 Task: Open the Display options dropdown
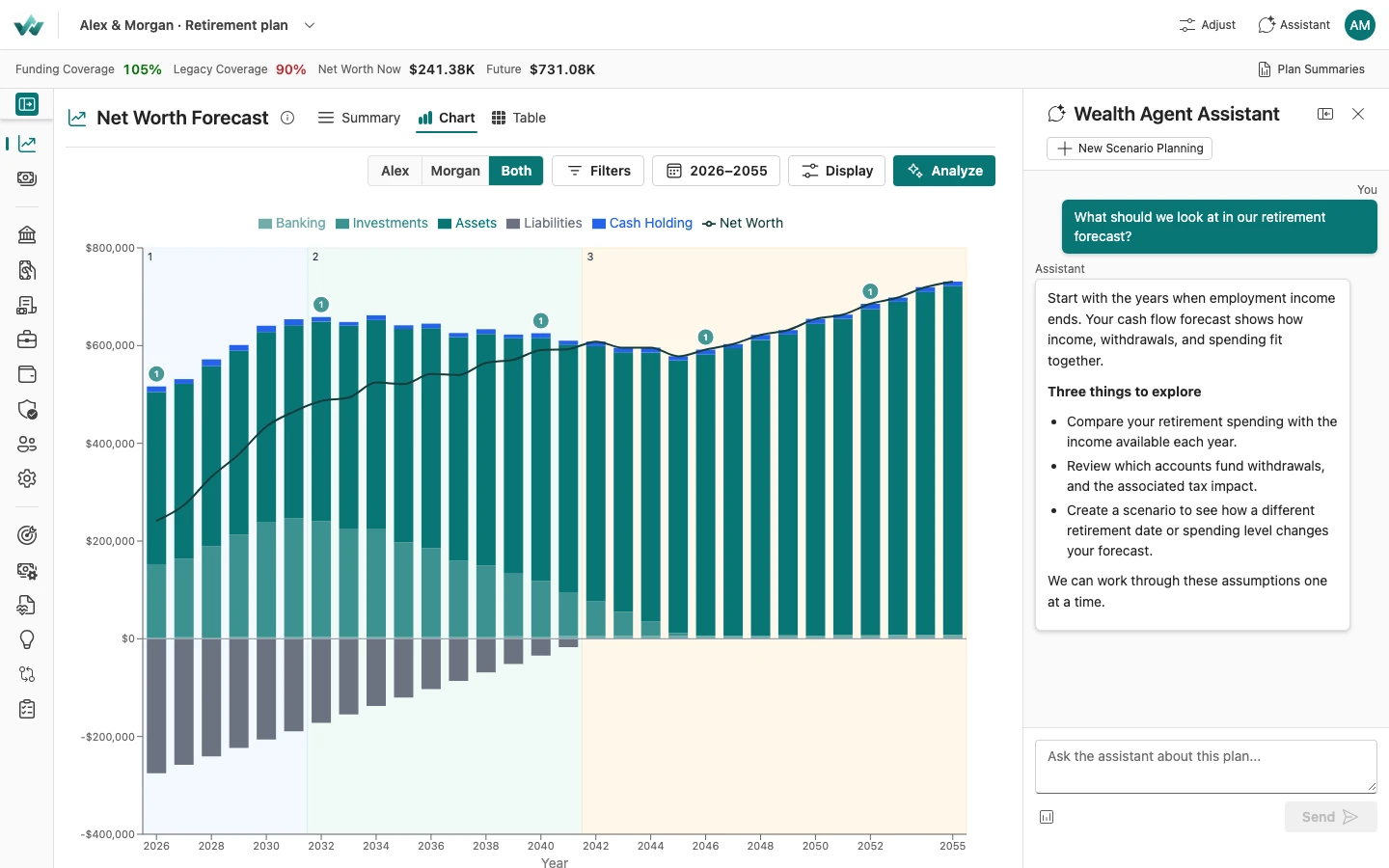836,171
